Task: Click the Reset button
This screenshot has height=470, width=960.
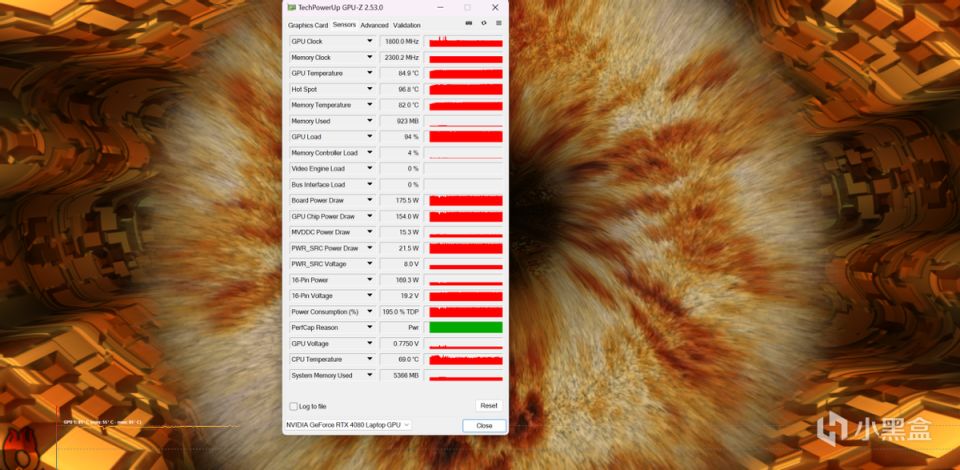Action: point(489,406)
